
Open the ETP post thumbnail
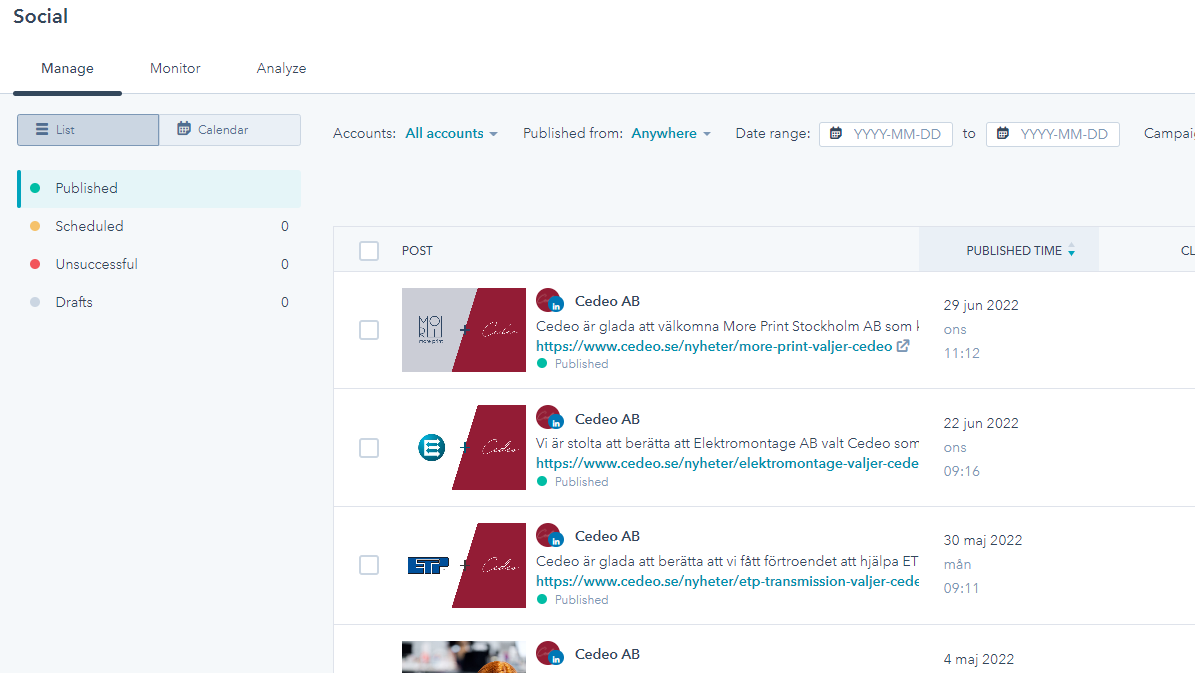464,566
